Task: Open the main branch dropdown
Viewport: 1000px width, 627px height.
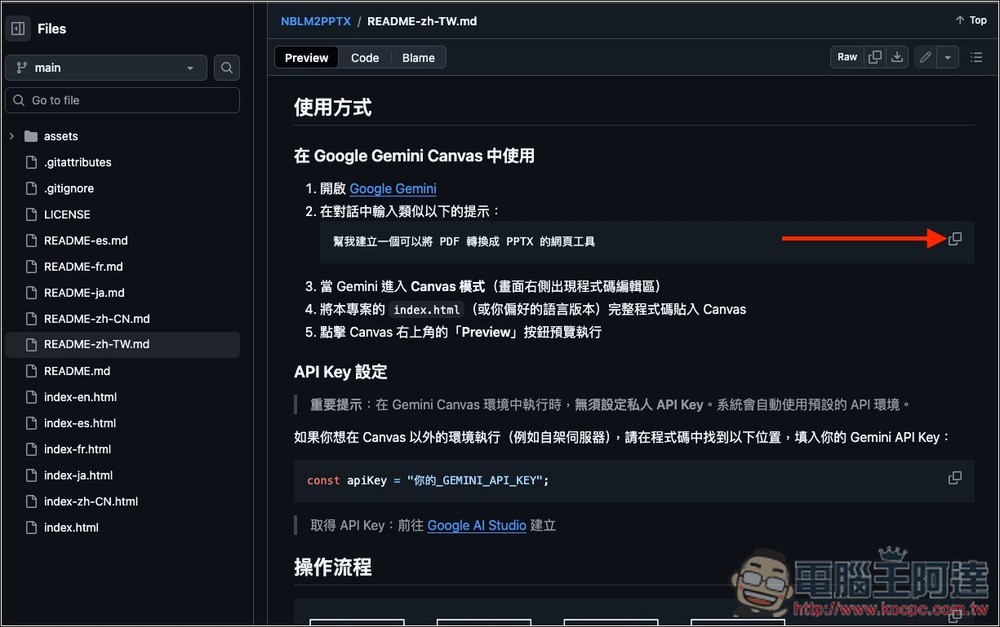Action: pyautogui.click(x=106, y=68)
